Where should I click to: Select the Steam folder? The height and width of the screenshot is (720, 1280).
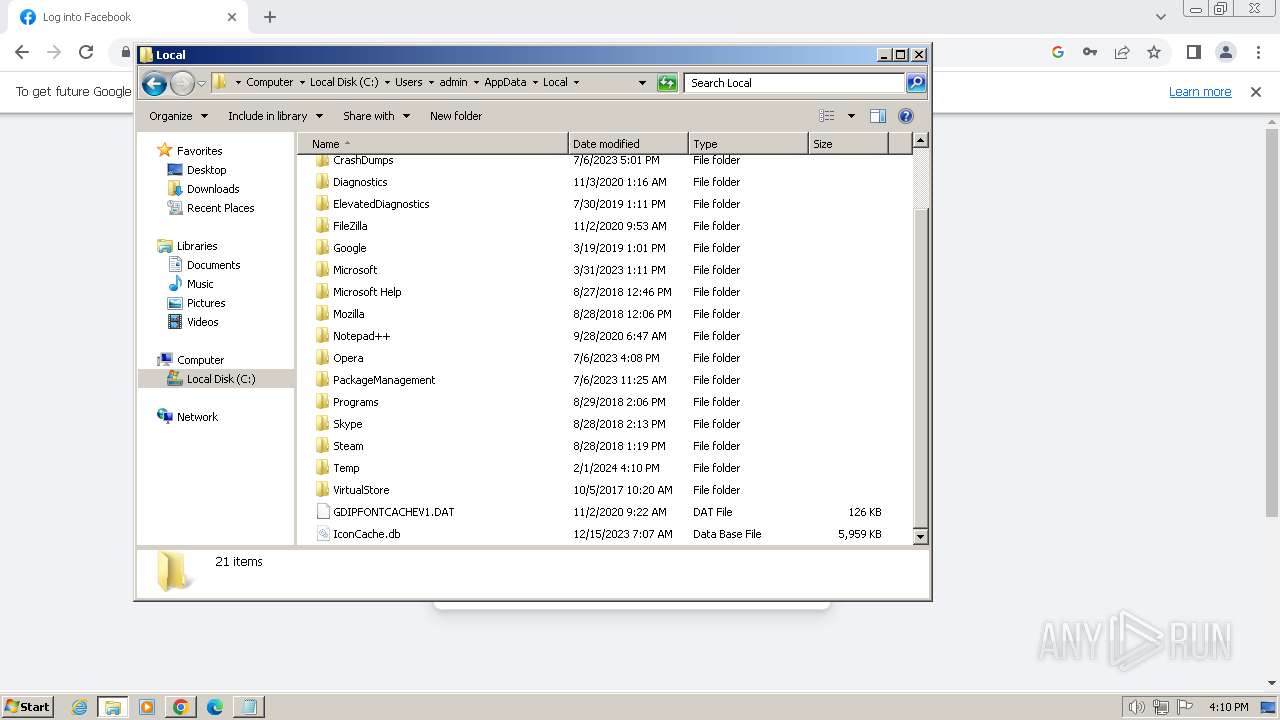[348, 446]
